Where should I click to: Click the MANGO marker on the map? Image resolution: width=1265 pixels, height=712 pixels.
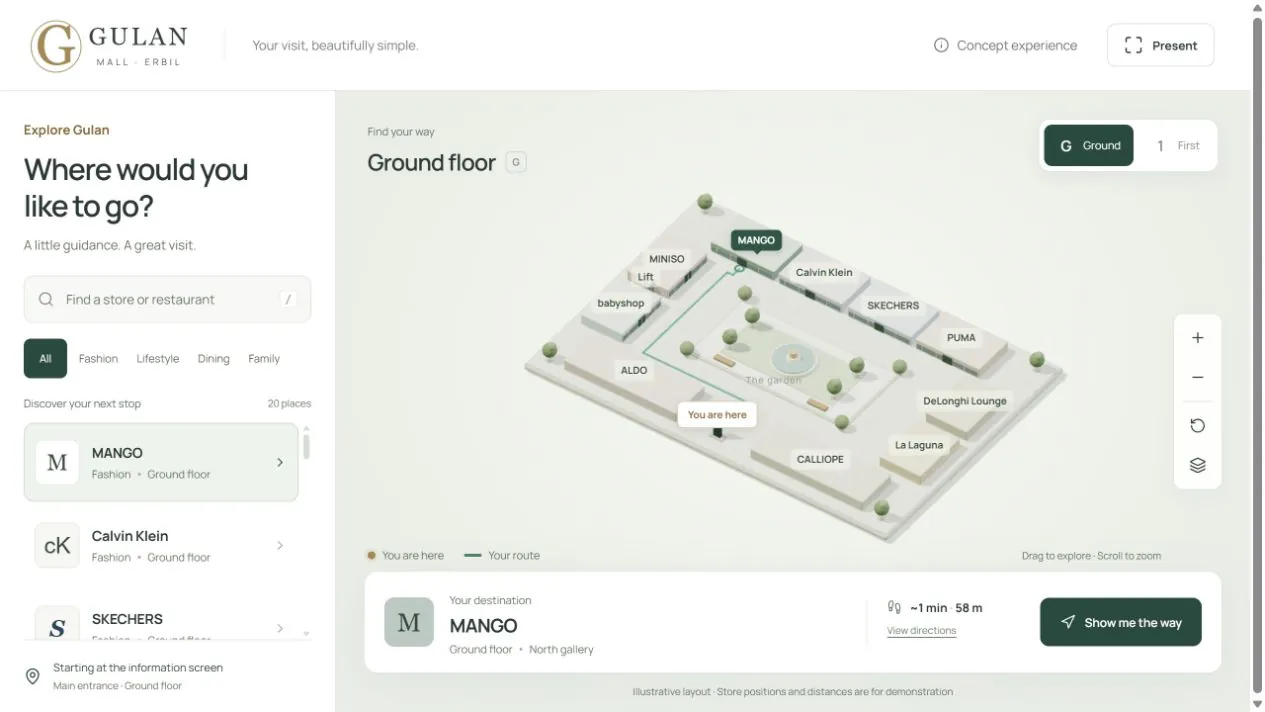point(756,240)
